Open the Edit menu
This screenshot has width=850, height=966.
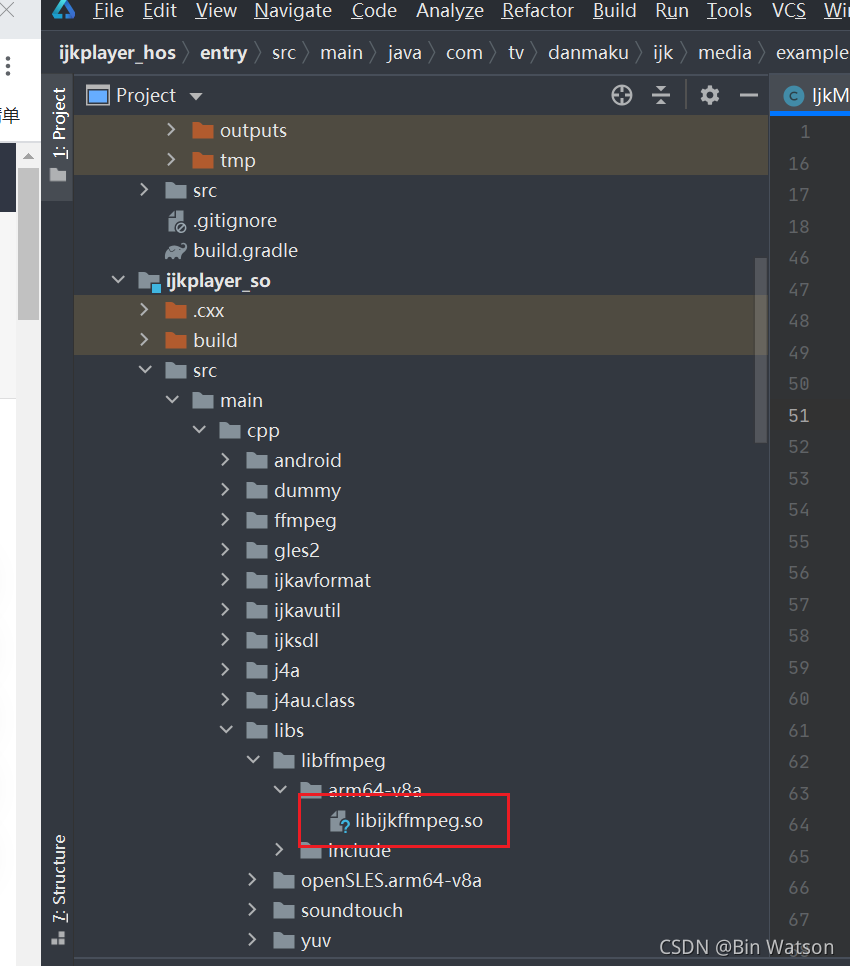click(160, 10)
